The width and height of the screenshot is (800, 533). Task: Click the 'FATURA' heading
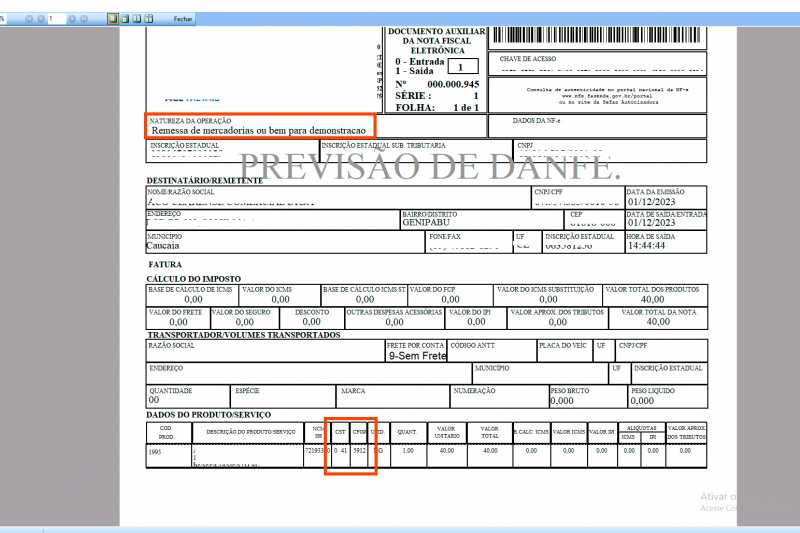click(165, 265)
